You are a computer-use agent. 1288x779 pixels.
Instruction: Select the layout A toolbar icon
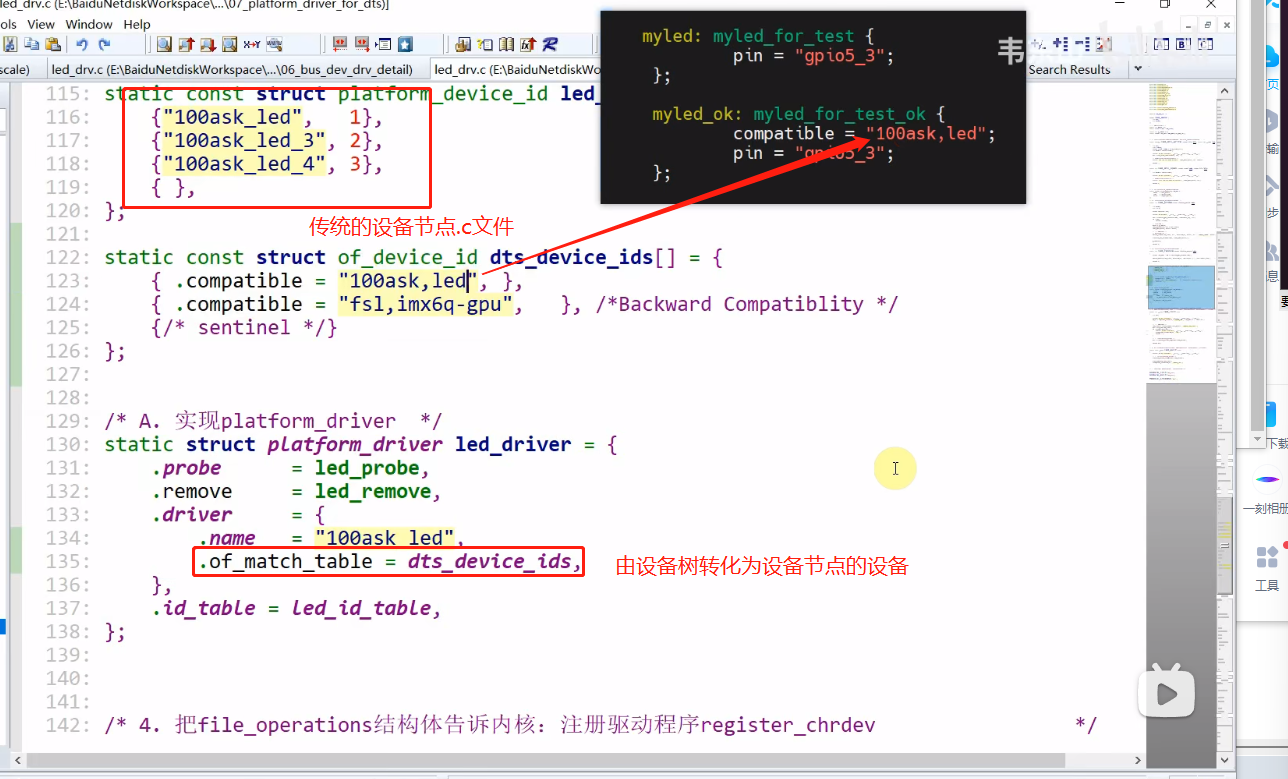click(1161, 44)
